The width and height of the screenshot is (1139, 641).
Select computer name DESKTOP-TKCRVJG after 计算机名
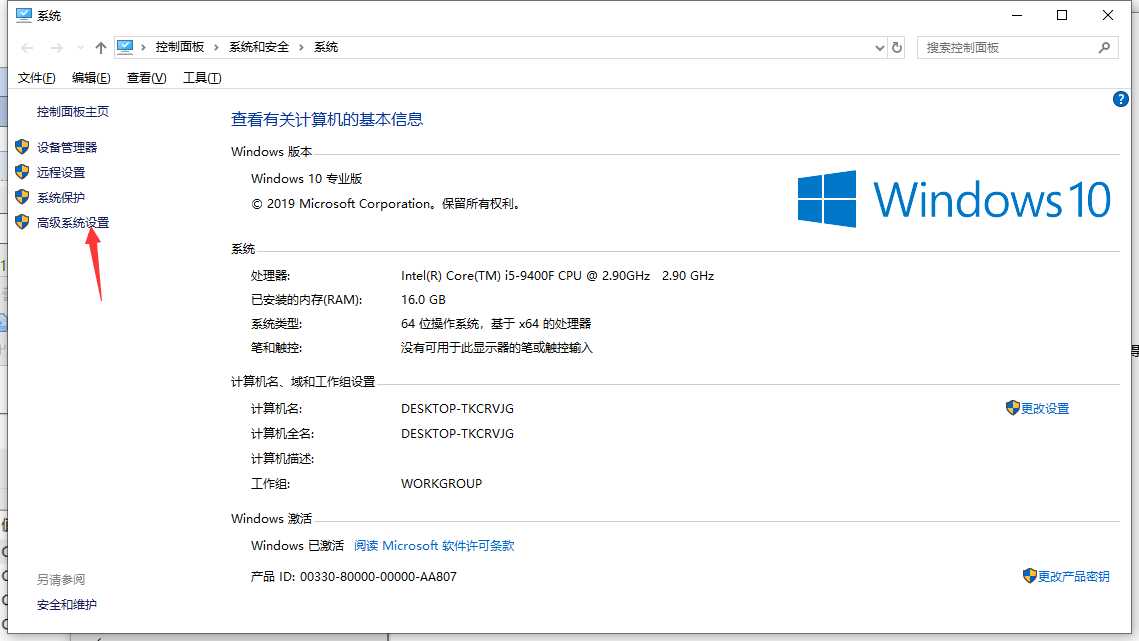457,408
